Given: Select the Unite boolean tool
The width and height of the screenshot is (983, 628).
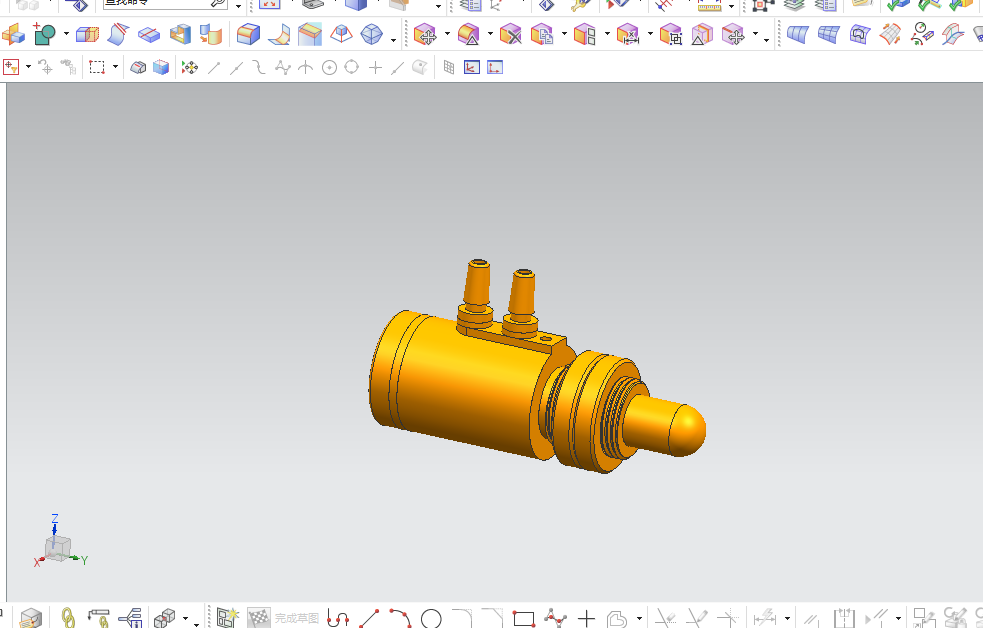Looking at the screenshot, I should (x=45, y=34).
